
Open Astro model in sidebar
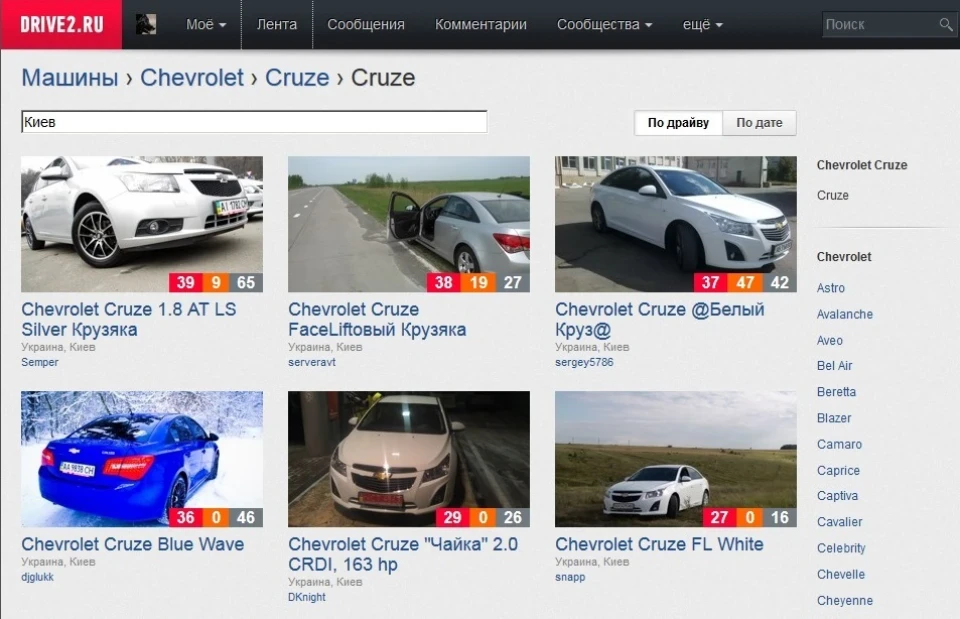pos(831,288)
